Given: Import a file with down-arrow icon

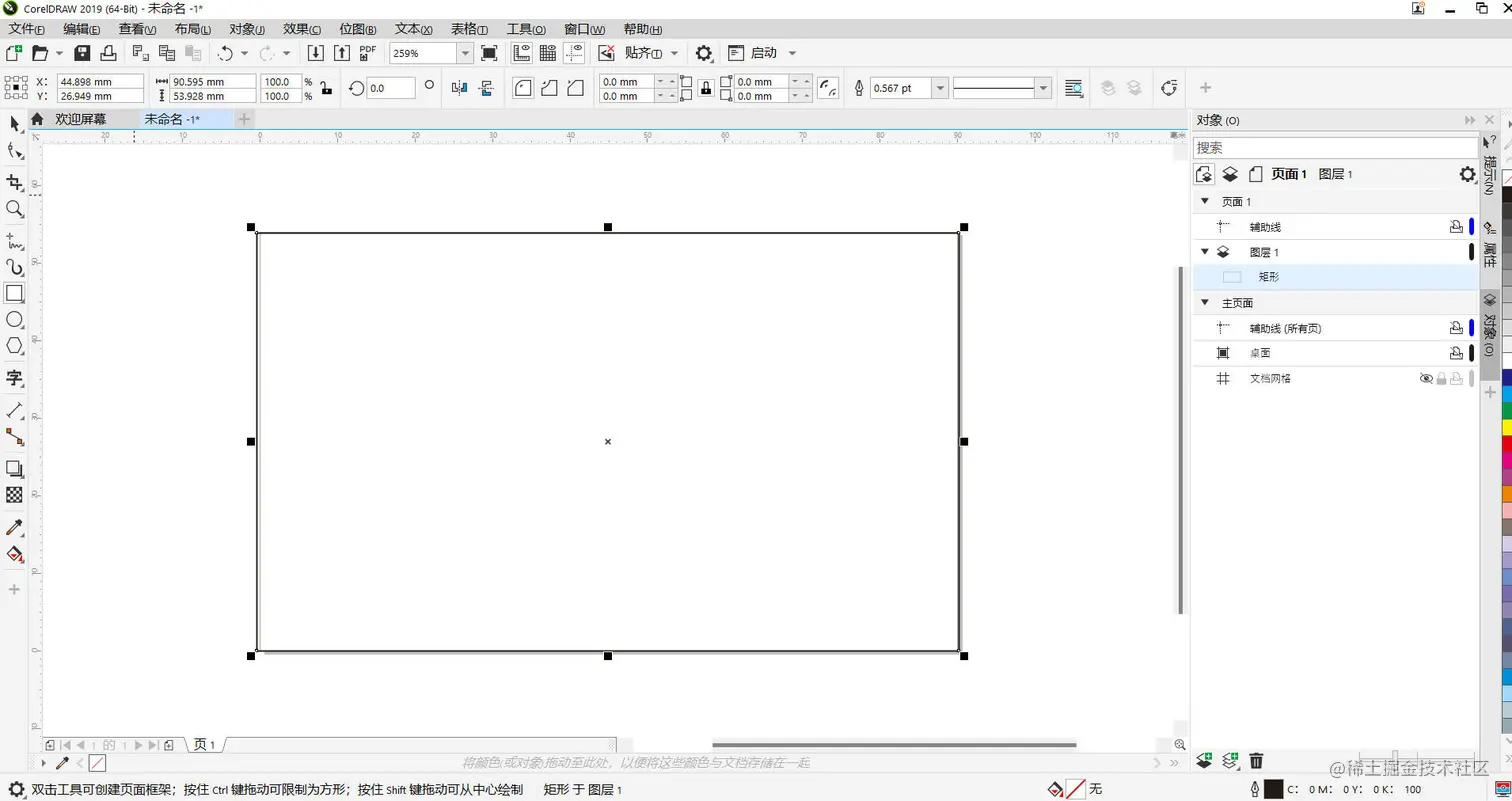Looking at the screenshot, I should pyautogui.click(x=315, y=53).
